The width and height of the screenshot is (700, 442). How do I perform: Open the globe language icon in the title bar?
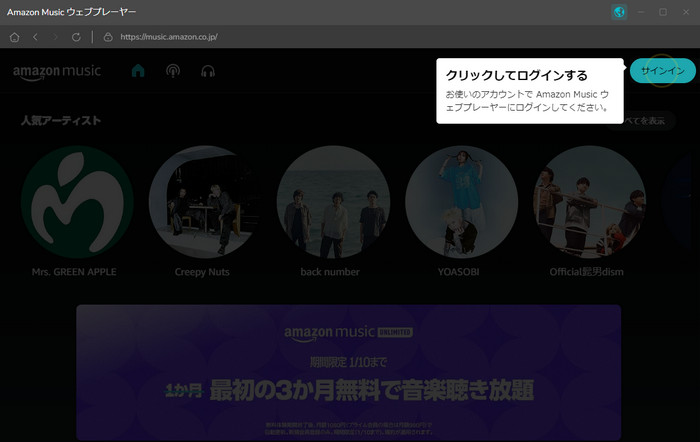tap(619, 12)
